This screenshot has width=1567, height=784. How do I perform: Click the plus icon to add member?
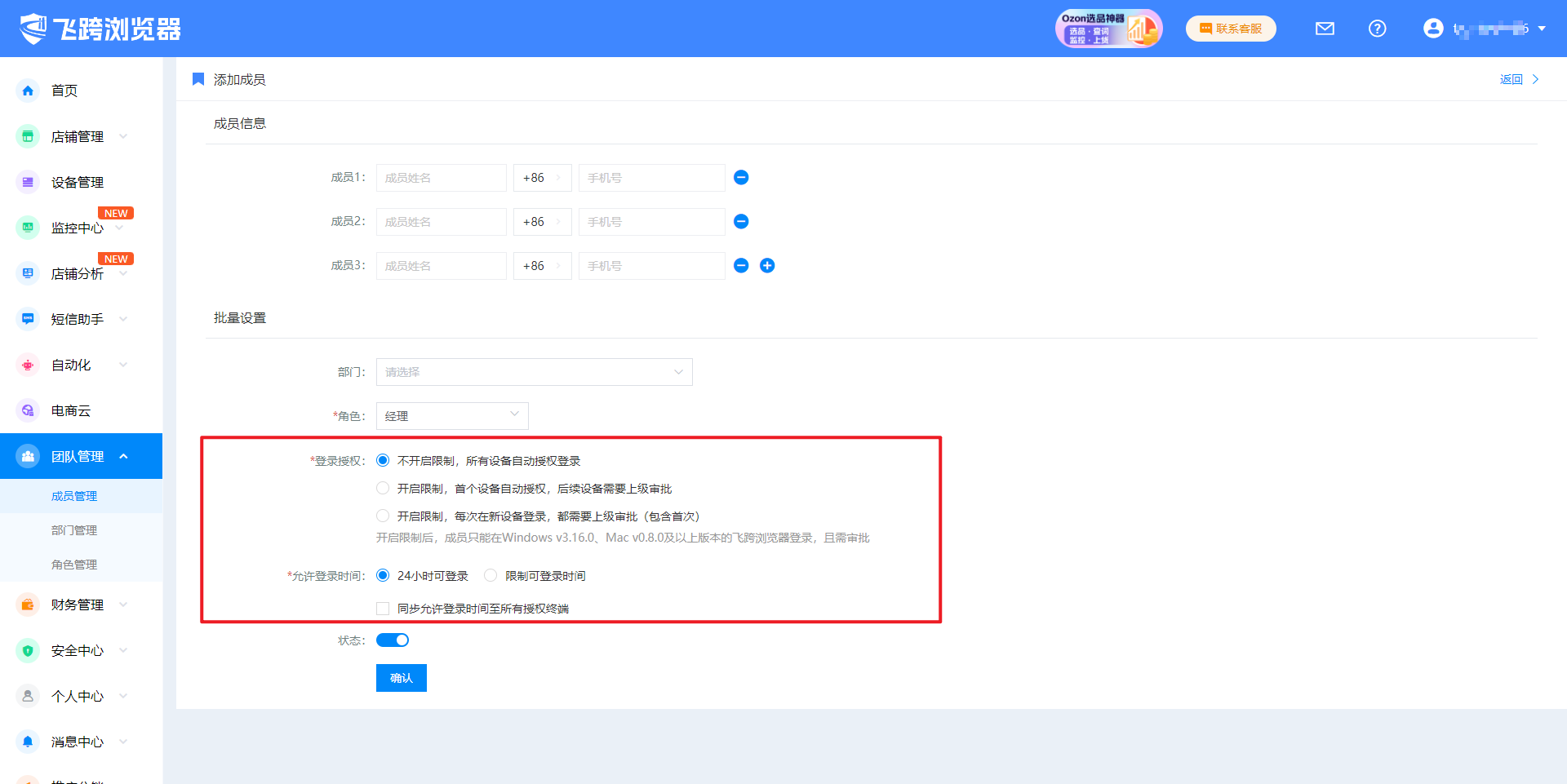767,266
